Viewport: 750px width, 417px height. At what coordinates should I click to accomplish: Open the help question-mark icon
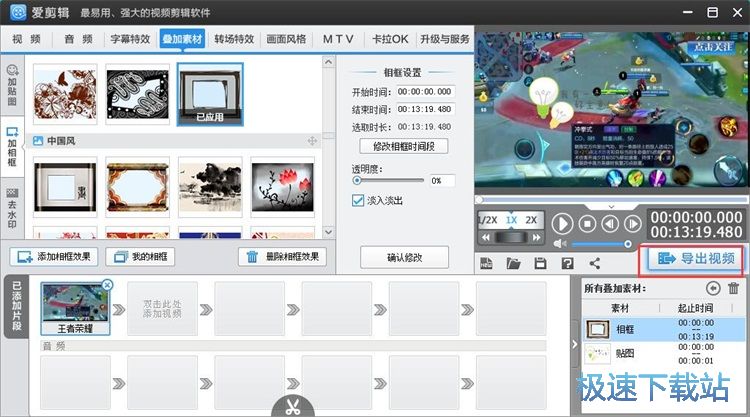pyautogui.click(x=567, y=263)
